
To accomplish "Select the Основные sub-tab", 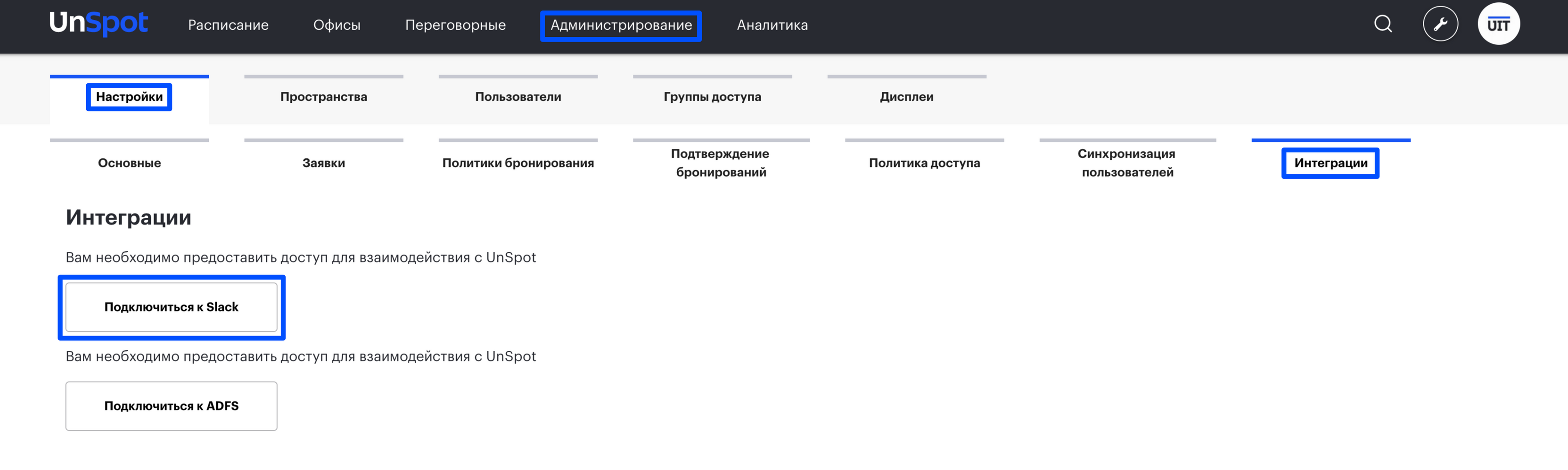I will tap(129, 163).
